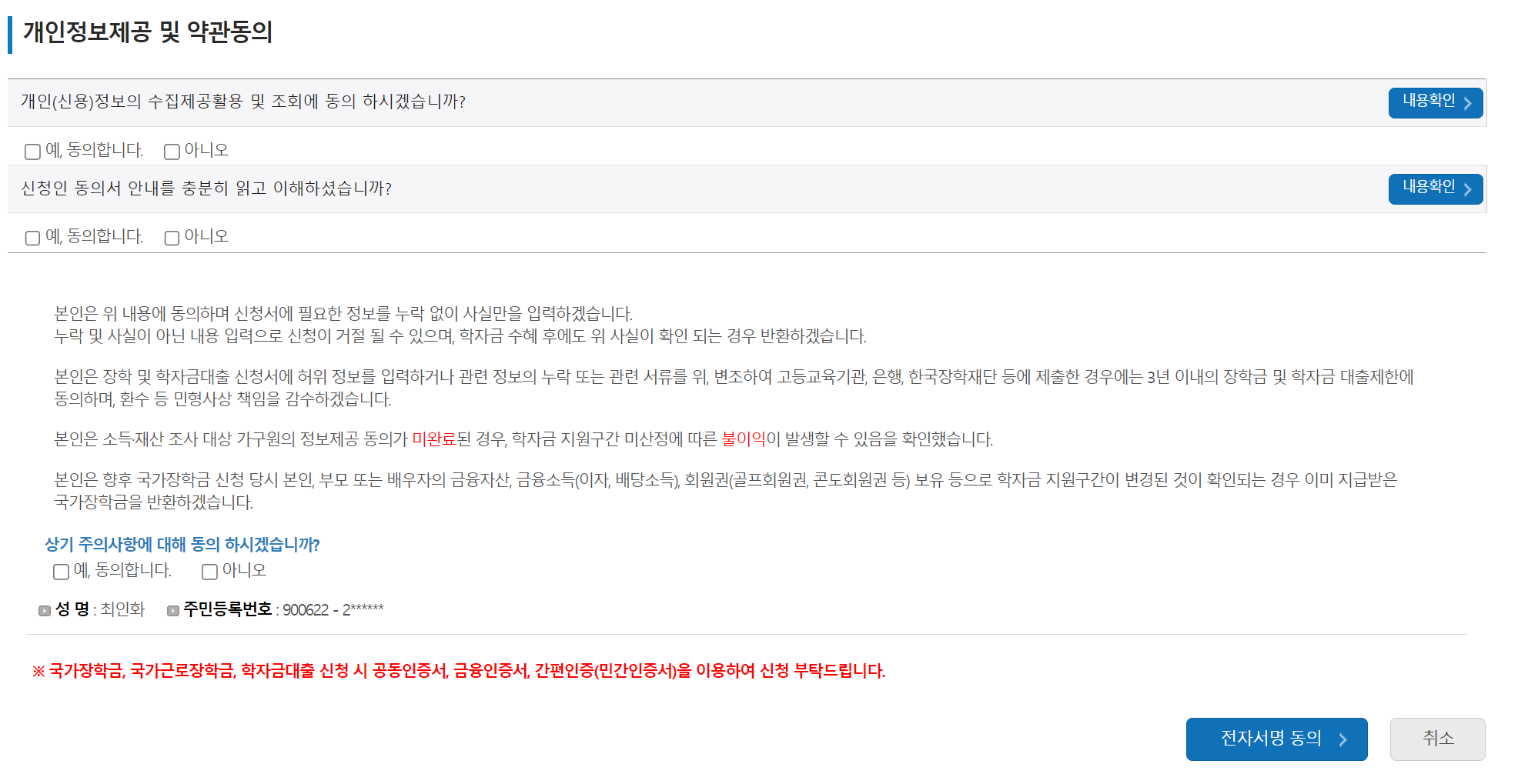Check 예, 동의합니다 for applicant consent guide question

point(32,238)
